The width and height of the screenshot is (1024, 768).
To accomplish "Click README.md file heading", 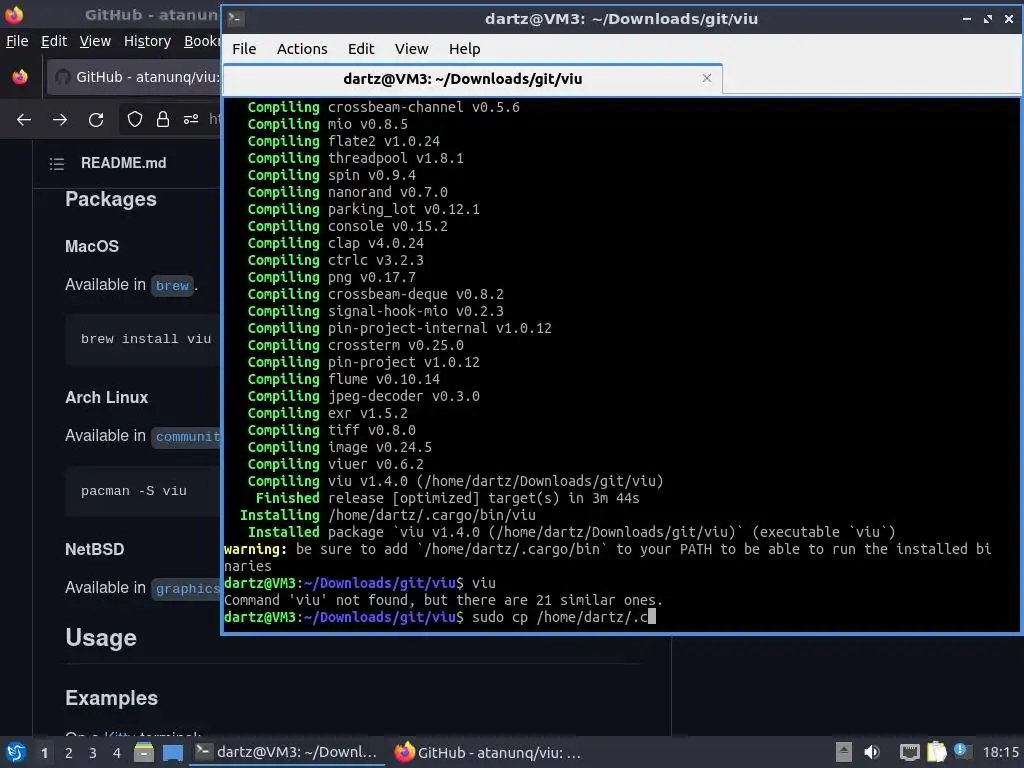I will pyautogui.click(x=123, y=163).
